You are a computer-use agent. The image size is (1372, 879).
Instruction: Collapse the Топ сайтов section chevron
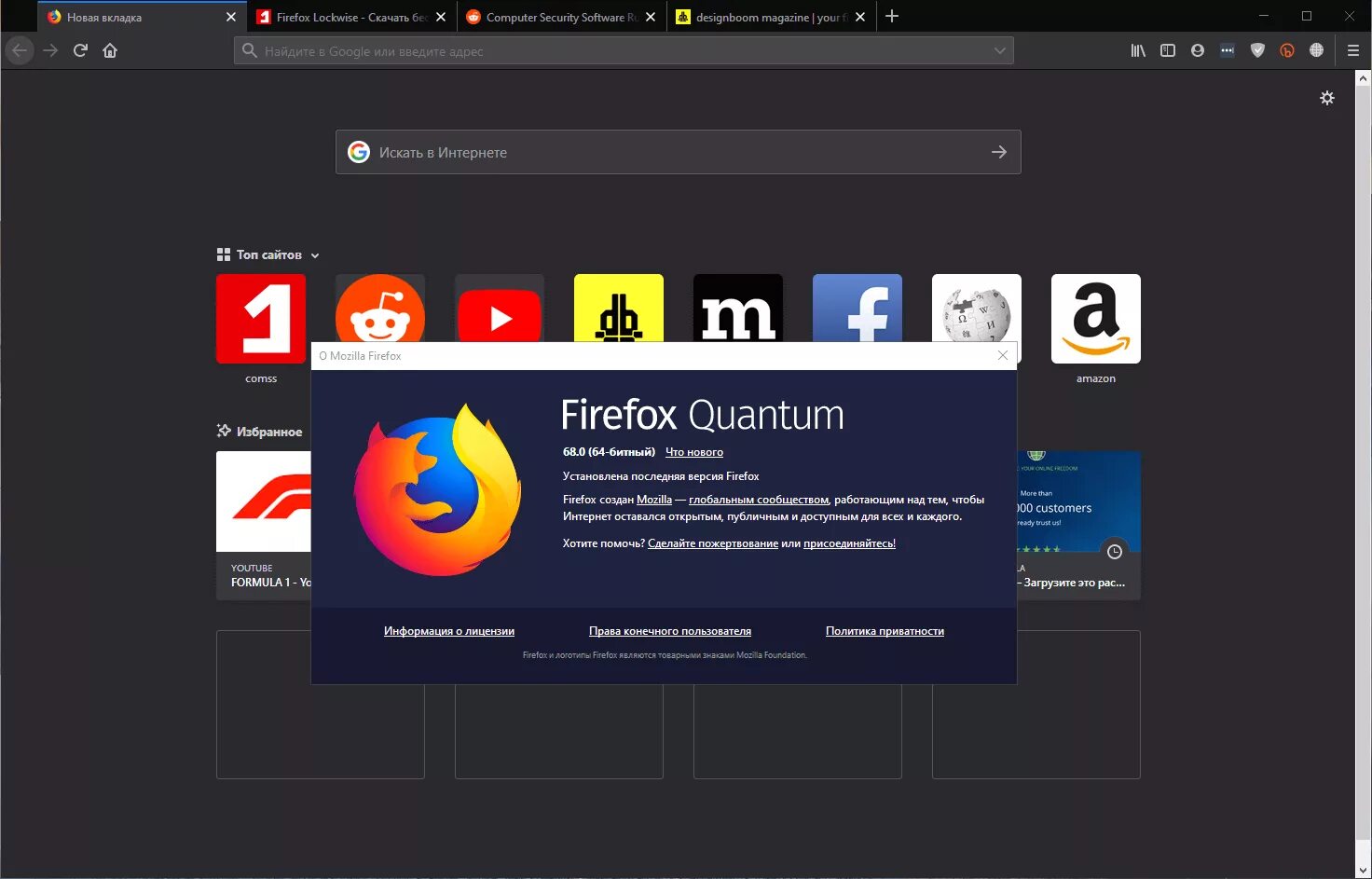coord(315,255)
